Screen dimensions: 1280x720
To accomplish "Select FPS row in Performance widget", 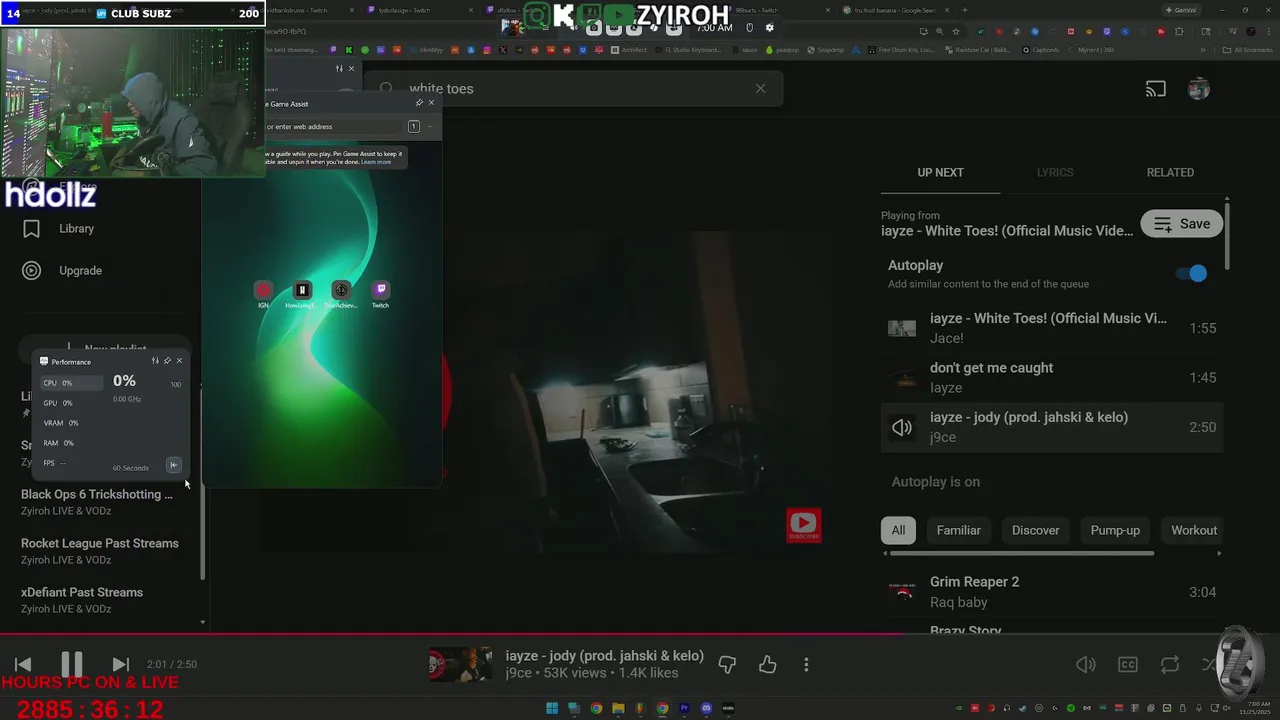I will point(71,463).
